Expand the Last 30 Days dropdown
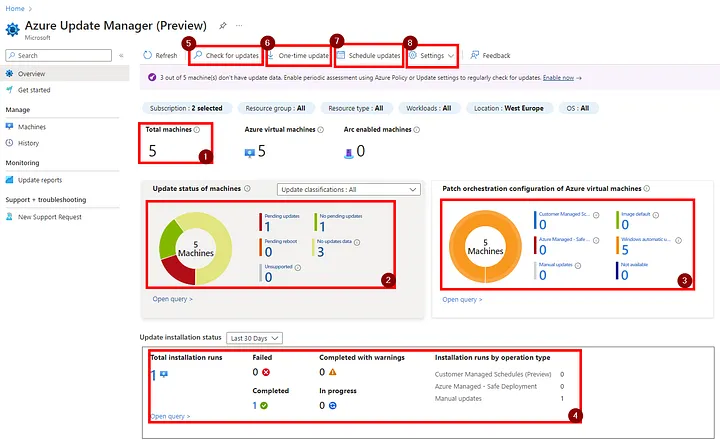 [x=255, y=338]
